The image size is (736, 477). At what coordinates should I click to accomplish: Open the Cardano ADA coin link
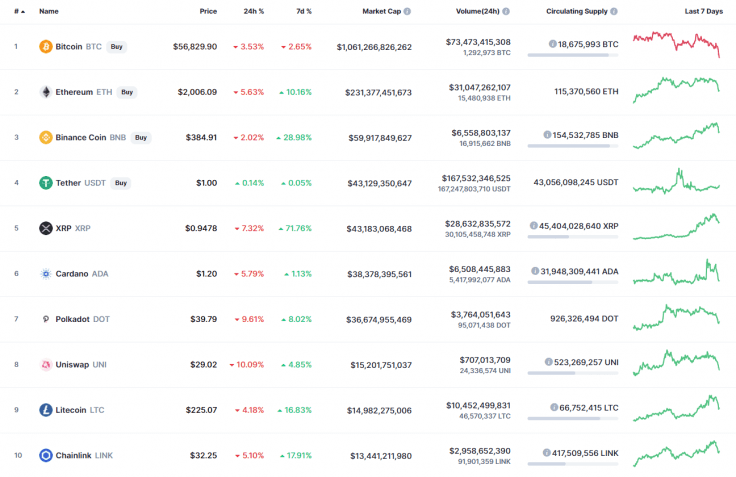82,273
